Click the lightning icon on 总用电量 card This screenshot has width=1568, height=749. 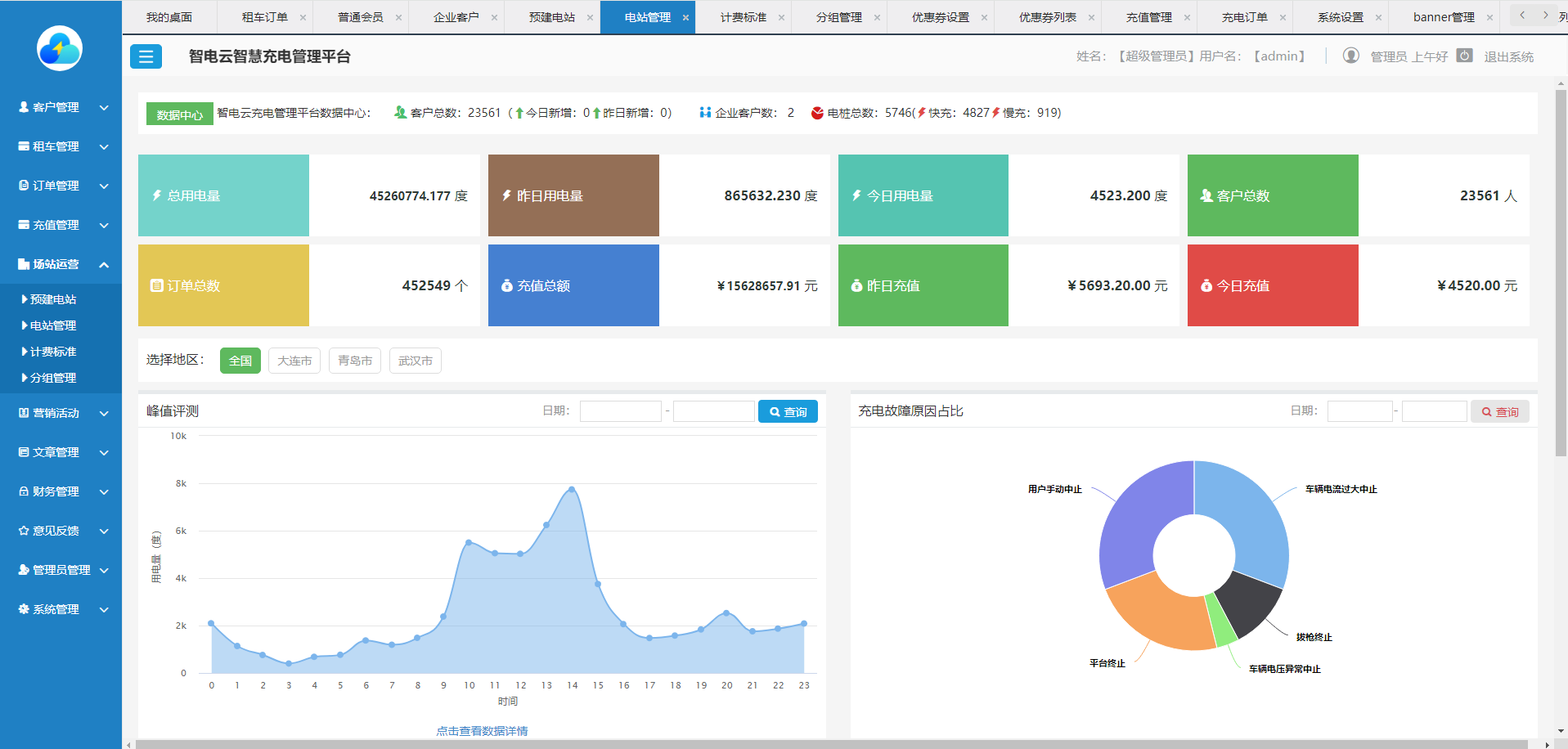pos(157,195)
